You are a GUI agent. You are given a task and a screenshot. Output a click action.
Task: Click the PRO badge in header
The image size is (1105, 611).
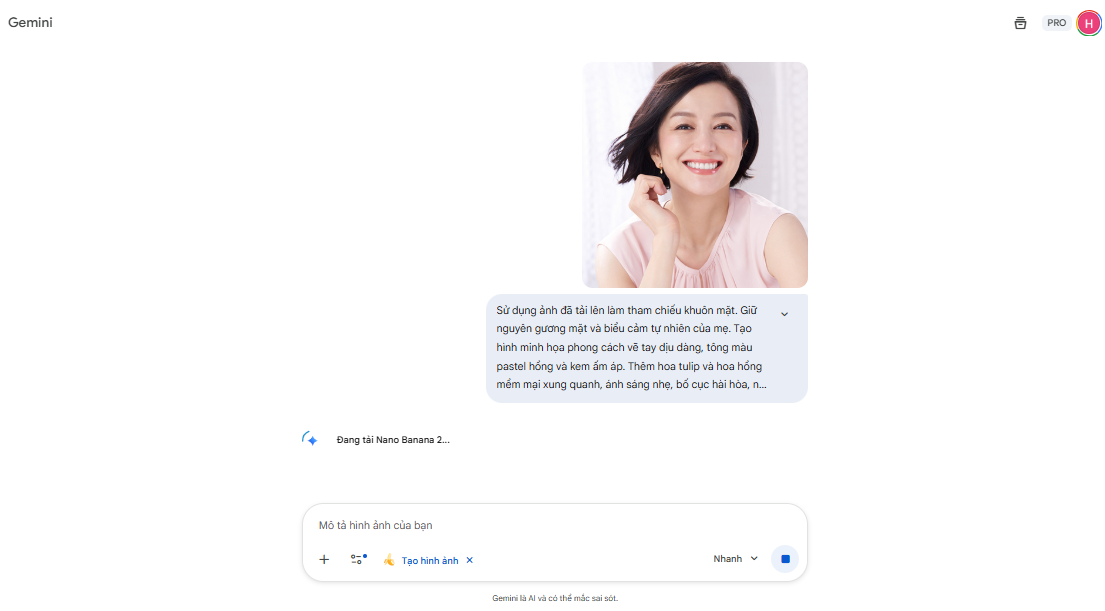coord(1056,23)
